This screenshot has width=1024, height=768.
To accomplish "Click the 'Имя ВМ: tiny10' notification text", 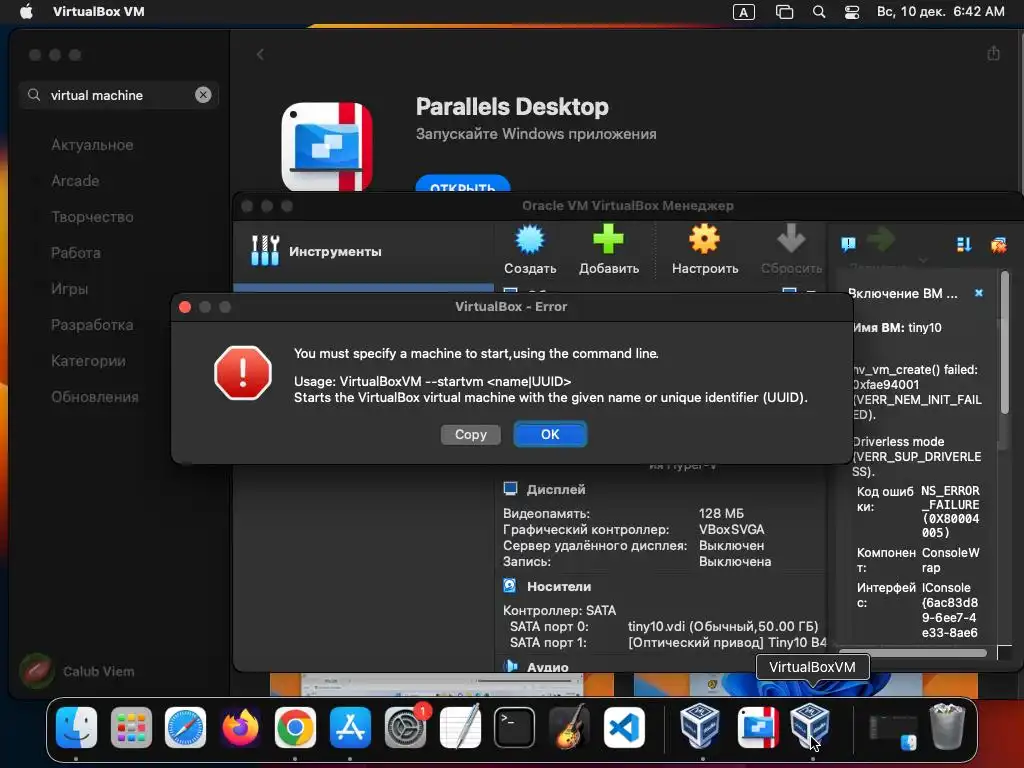I will [897, 328].
